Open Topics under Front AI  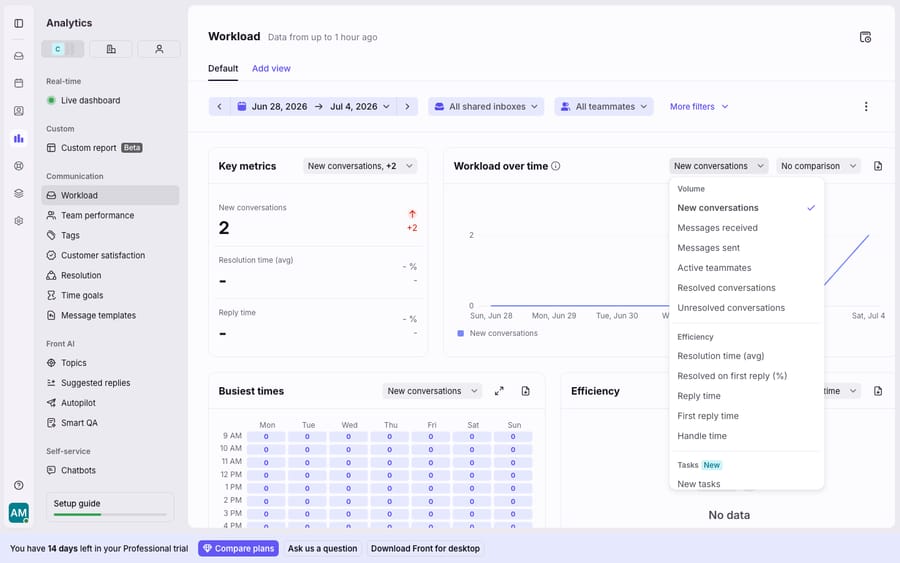[x=110, y=363]
